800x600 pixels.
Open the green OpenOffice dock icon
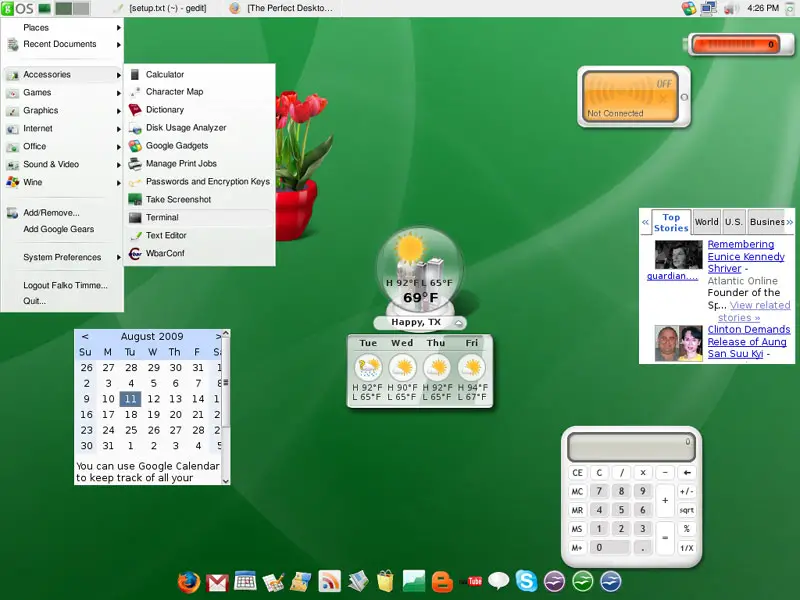(583, 581)
